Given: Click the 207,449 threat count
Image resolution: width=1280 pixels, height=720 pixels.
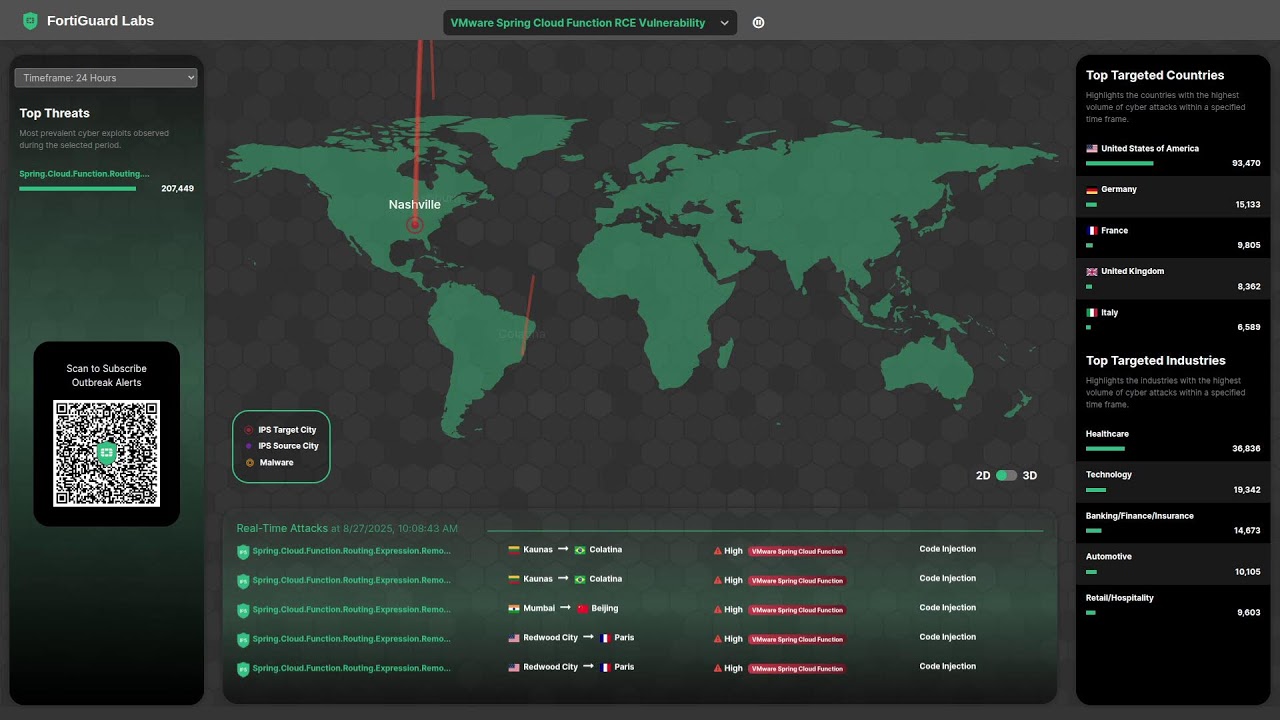Looking at the screenshot, I should [177, 188].
